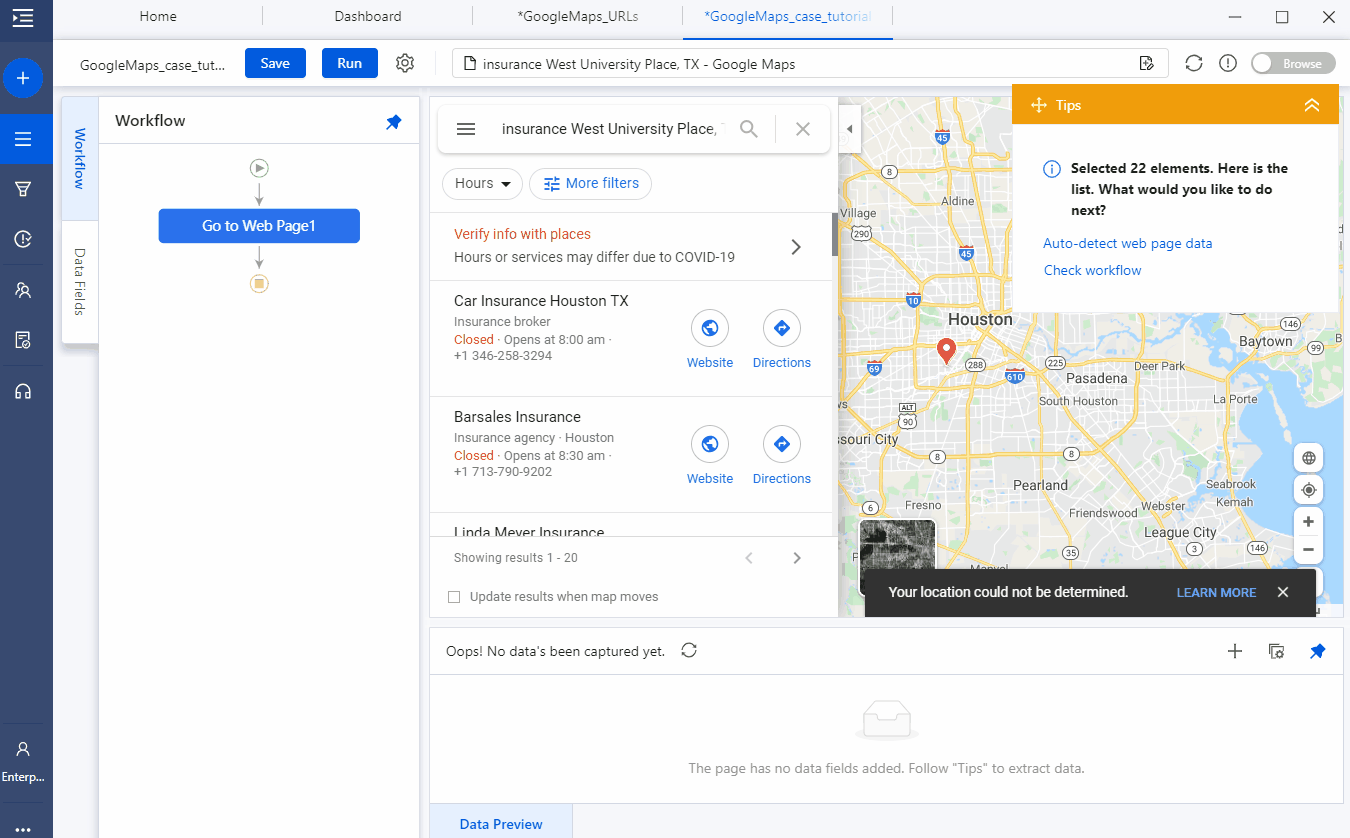1350x838 pixels.
Task: Run the task
Action: 349,63
